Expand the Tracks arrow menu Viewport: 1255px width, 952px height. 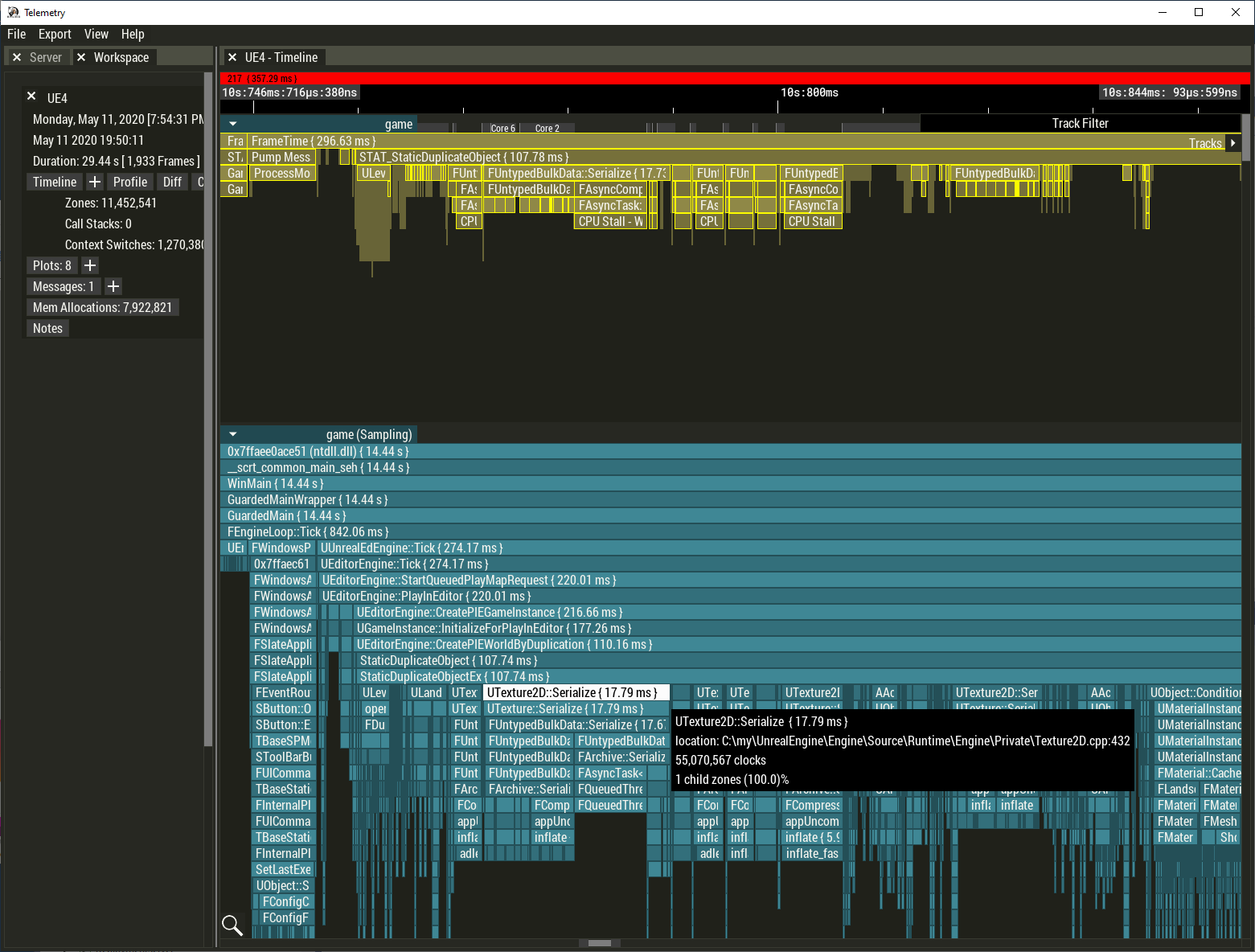point(1232,143)
